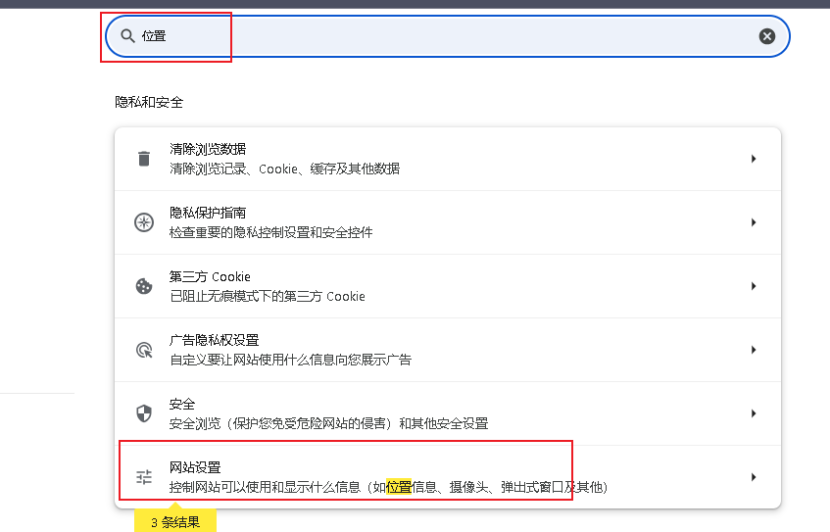
Task: Expand 清除浏览数据 using its right arrow
Action: (x=753, y=159)
